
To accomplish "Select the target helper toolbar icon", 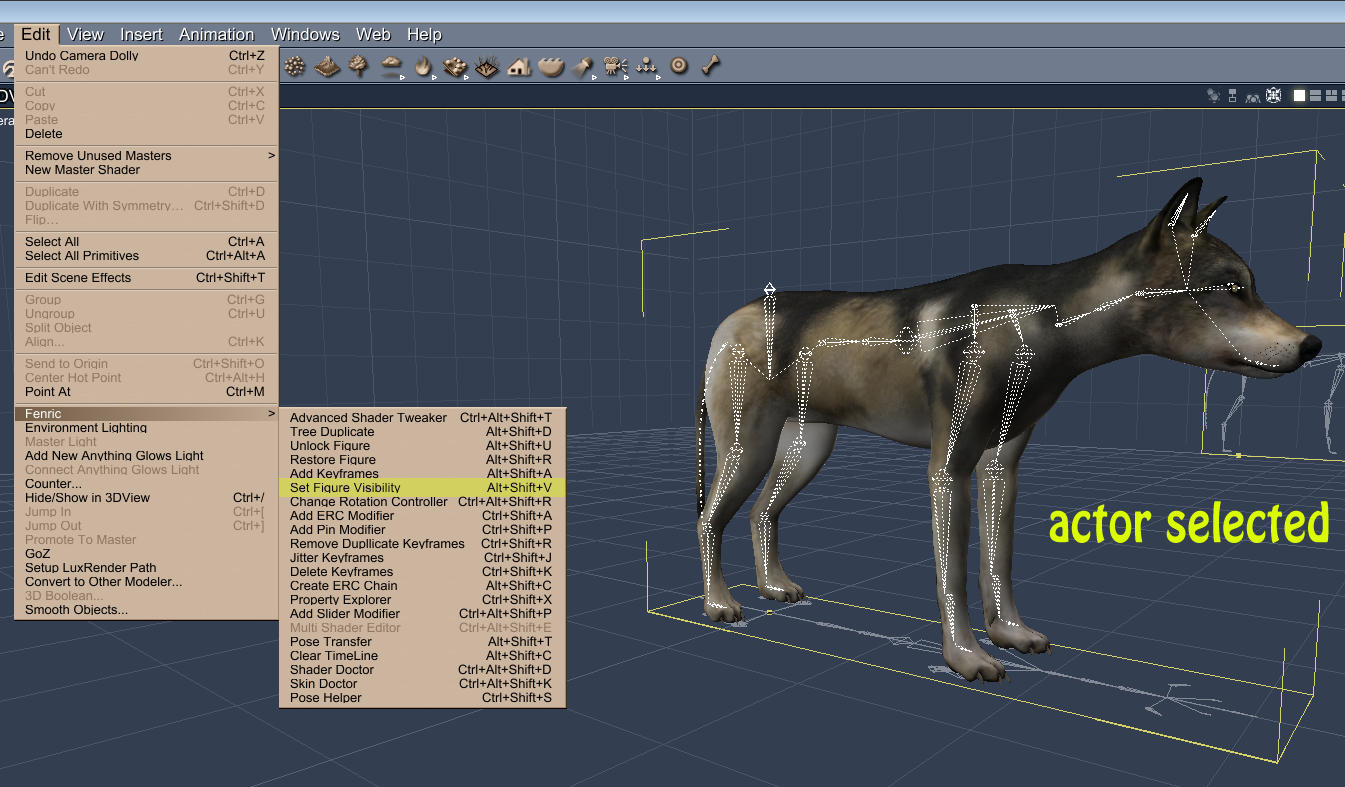I will [x=679, y=67].
